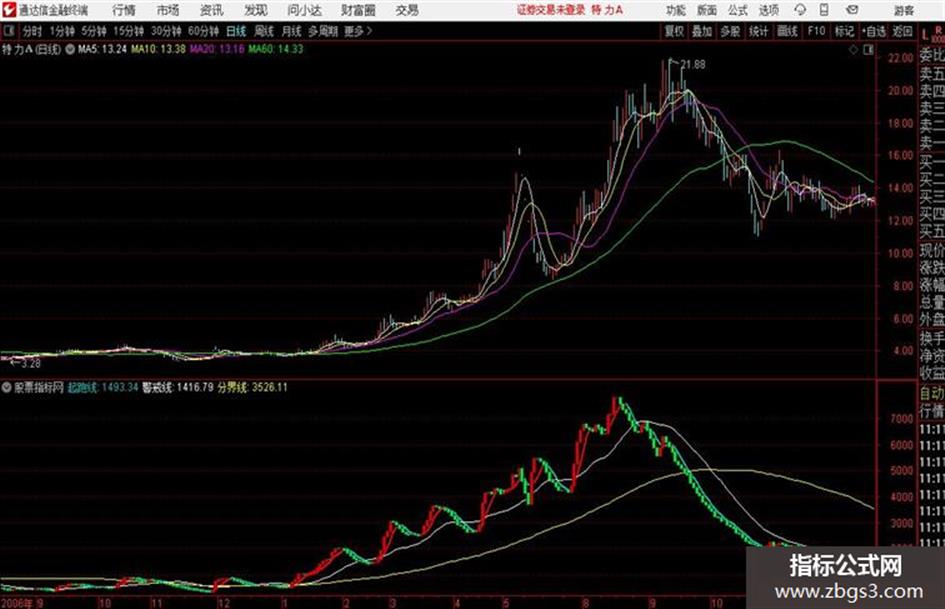
Task: Open the 功能 menu
Action: (x=676, y=10)
